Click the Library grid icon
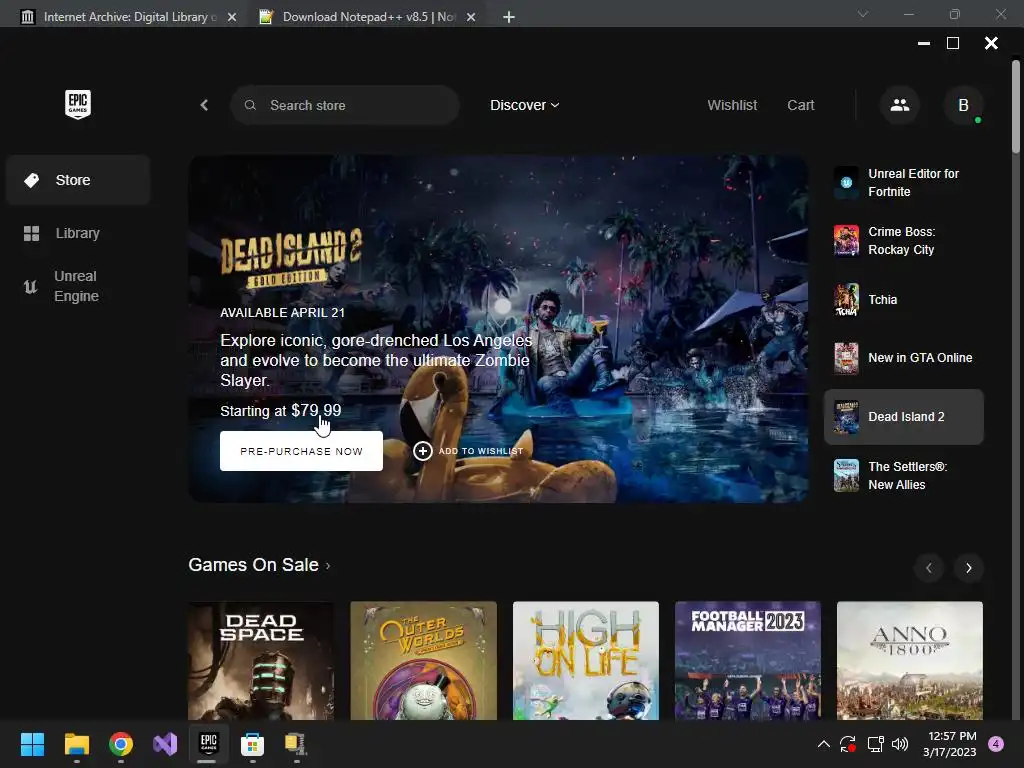The height and width of the screenshot is (768, 1024). tap(31, 233)
